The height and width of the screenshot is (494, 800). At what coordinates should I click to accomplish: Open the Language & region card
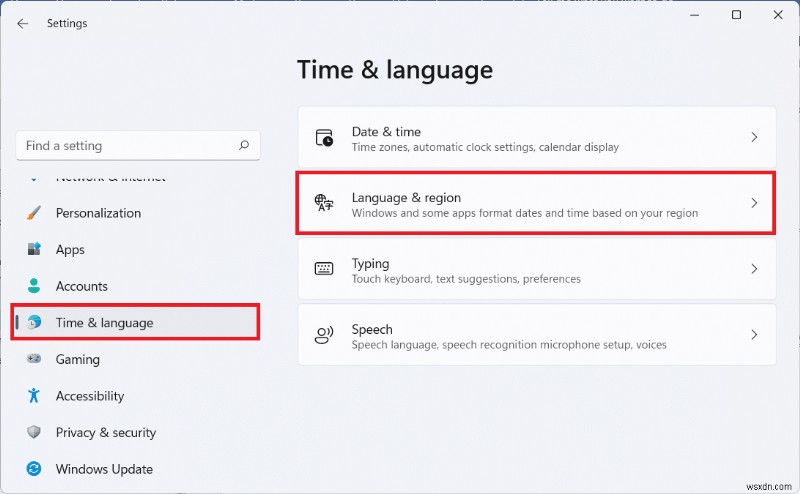(536, 203)
